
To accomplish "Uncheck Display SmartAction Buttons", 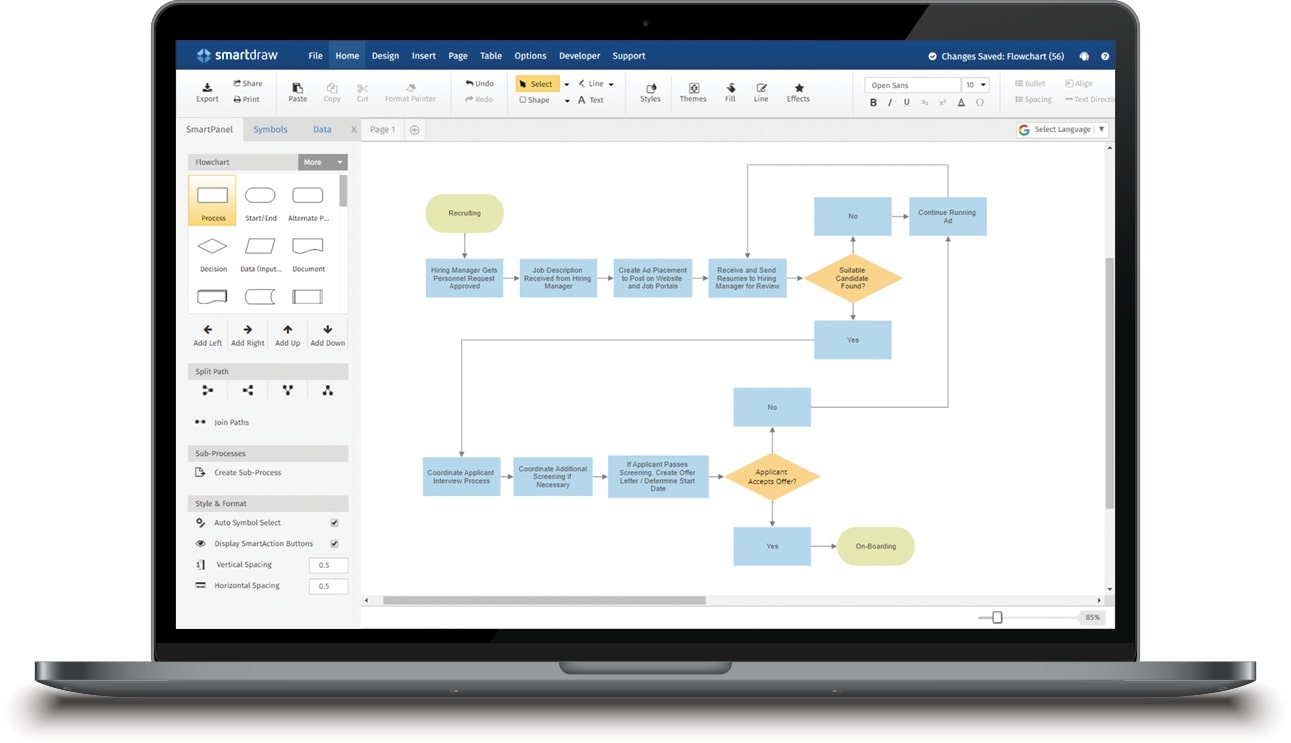I will [x=334, y=543].
